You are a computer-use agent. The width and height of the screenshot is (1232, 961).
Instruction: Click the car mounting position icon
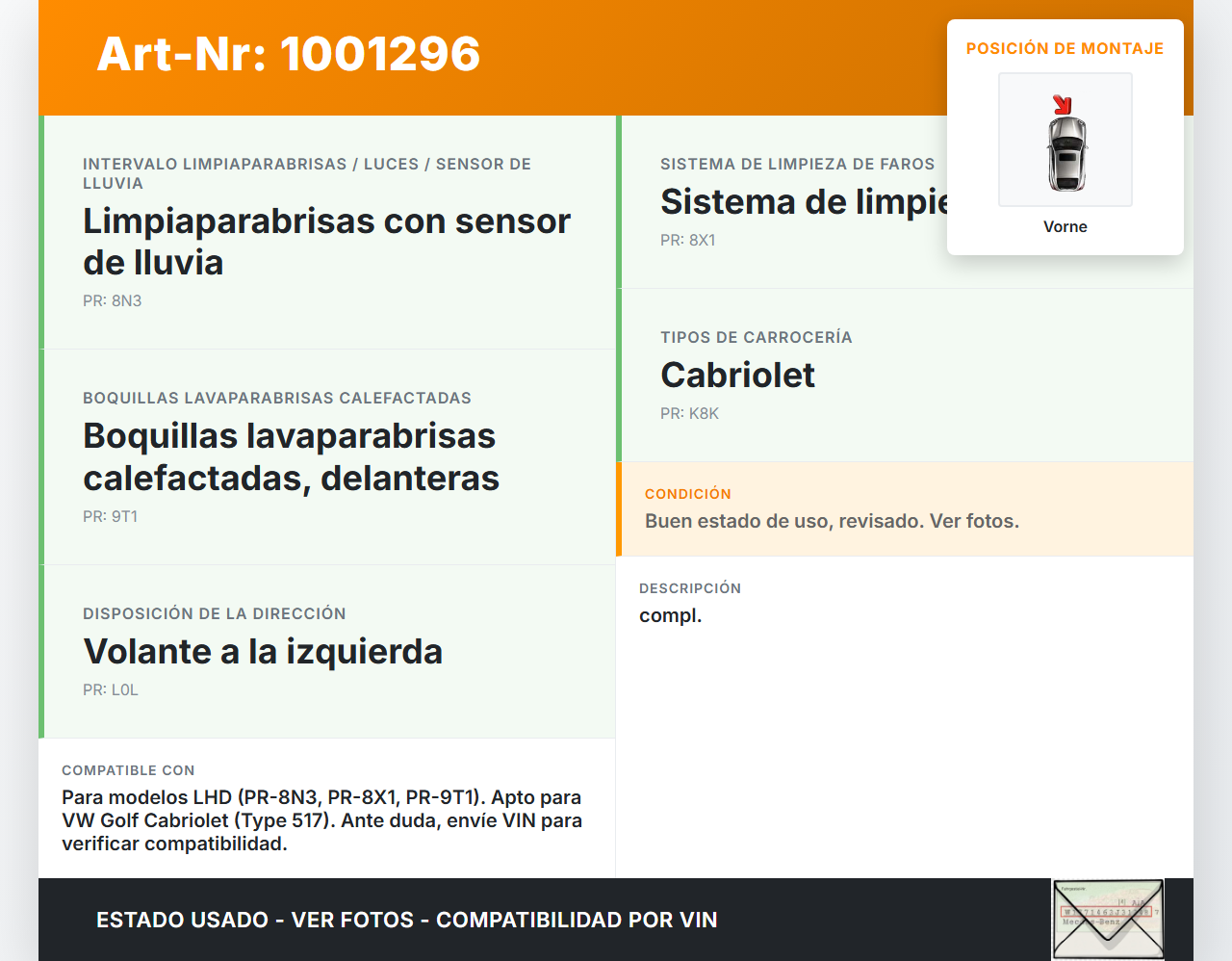point(1065,141)
